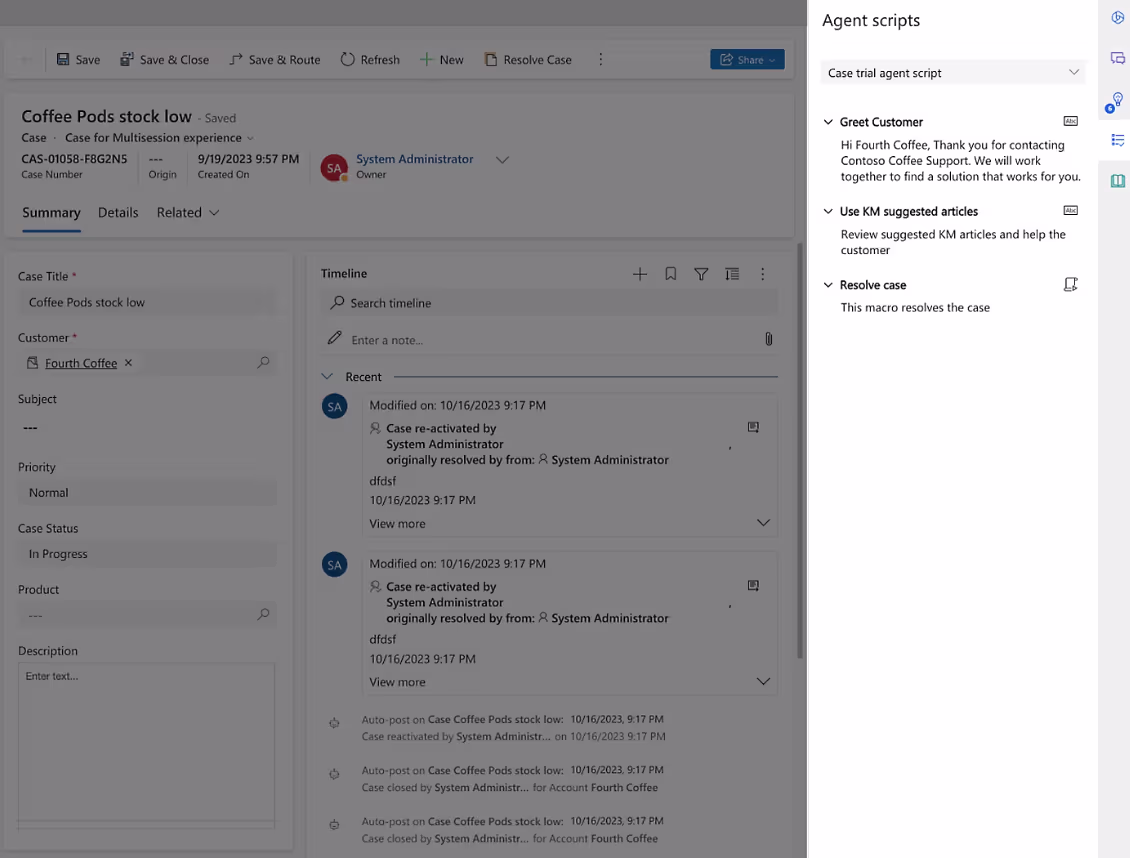Remove Fourth Coffee from the Customer field
This screenshot has width=1130, height=858.
click(x=128, y=362)
